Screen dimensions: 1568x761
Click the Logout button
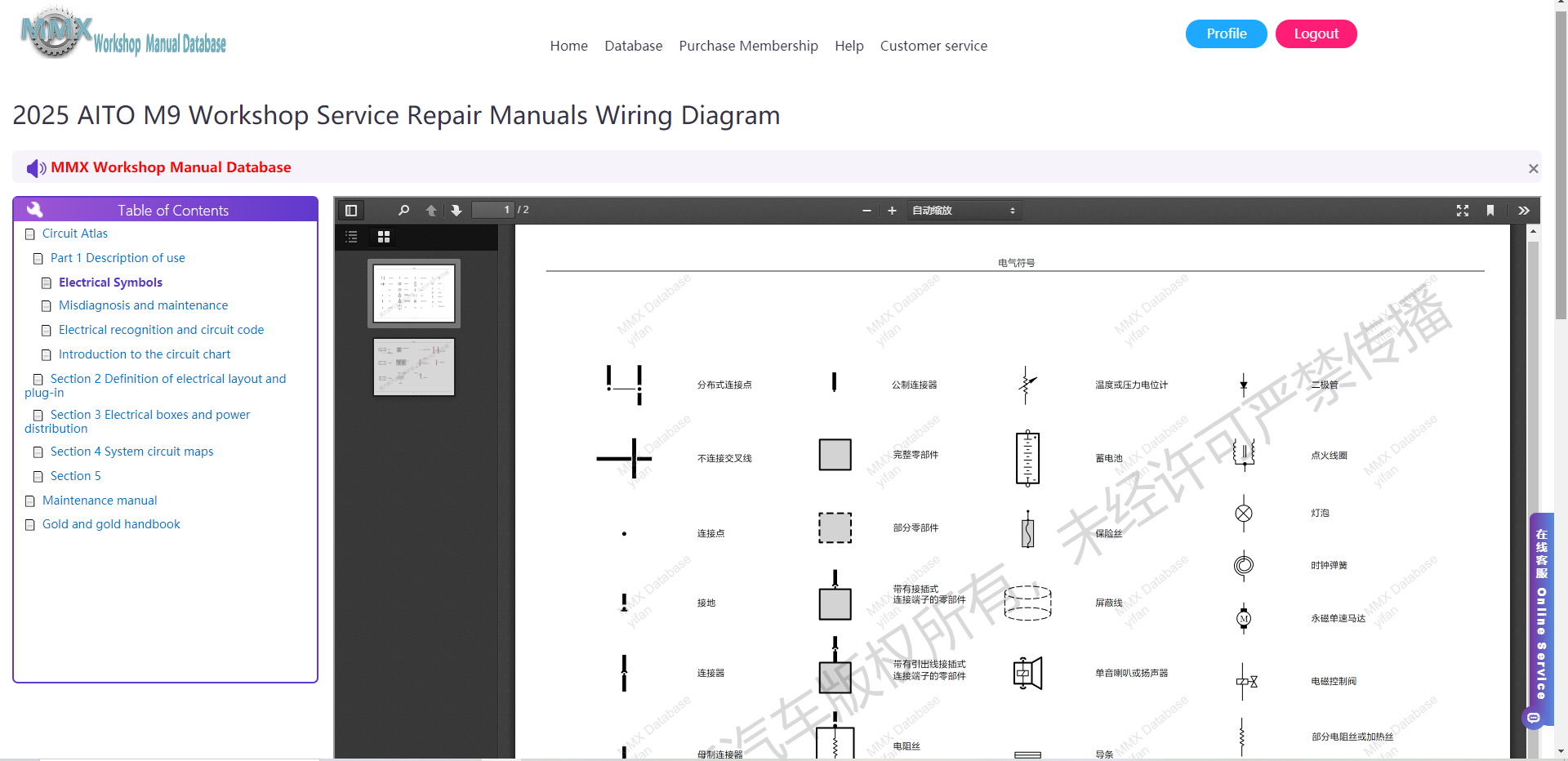pyautogui.click(x=1316, y=33)
